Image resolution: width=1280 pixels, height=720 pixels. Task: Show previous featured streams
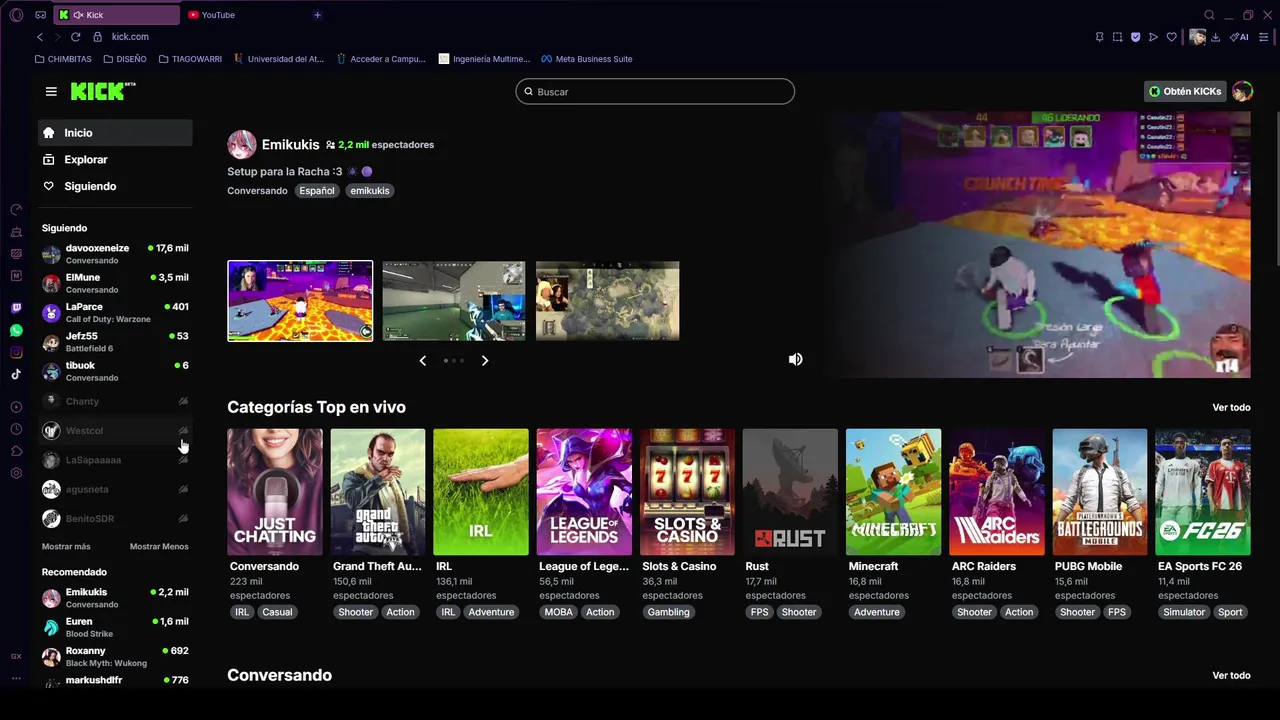422,360
